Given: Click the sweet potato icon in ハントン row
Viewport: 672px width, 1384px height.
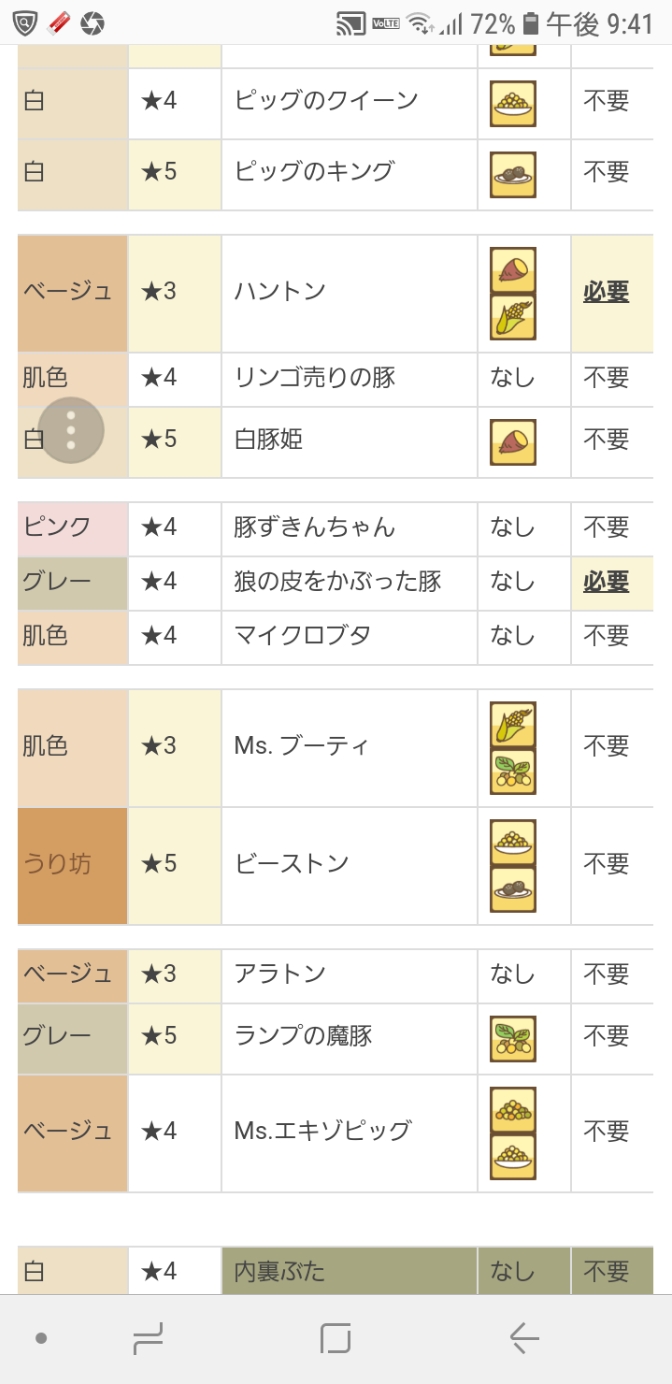Looking at the screenshot, I should point(513,270).
